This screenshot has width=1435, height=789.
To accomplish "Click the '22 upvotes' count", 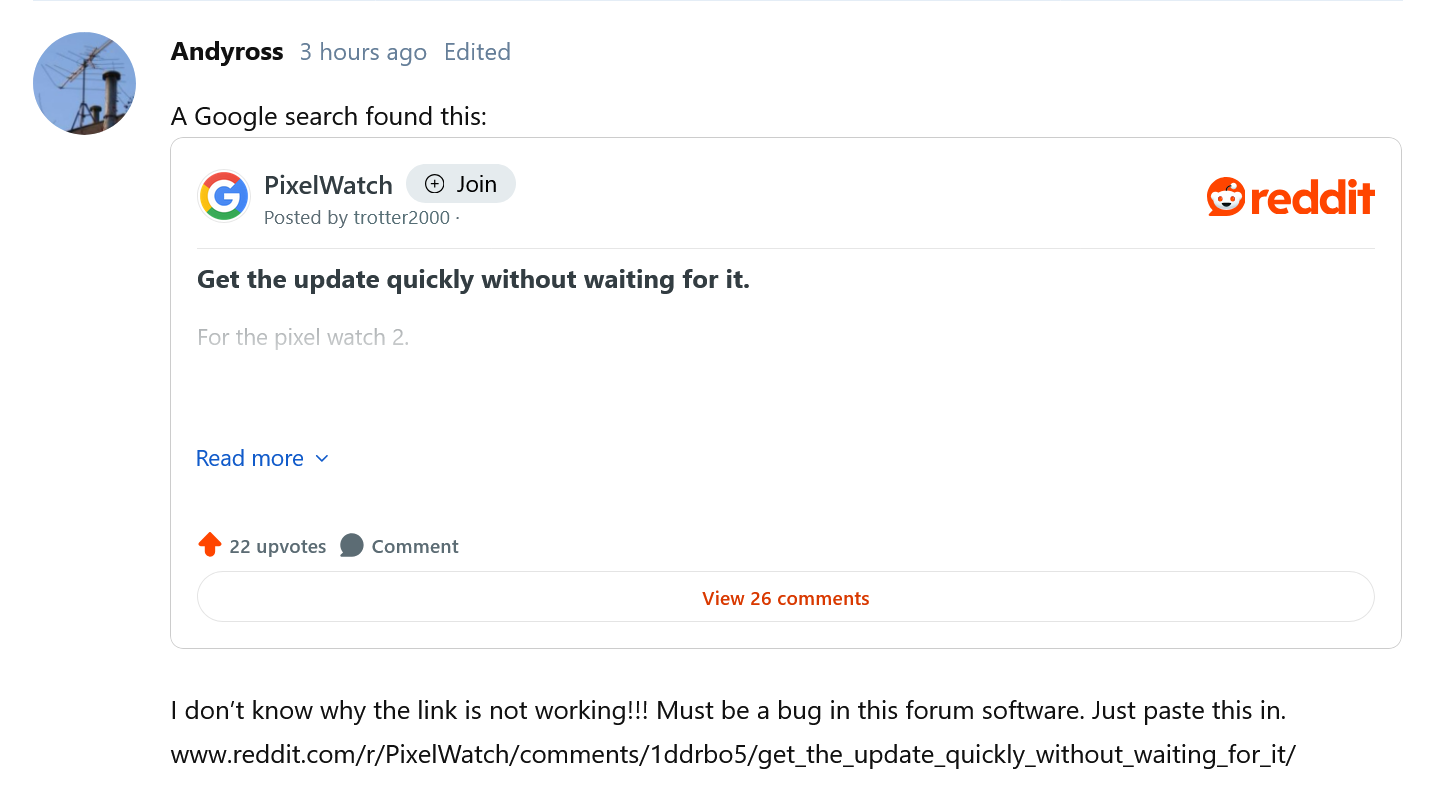I will click(278, 546).
